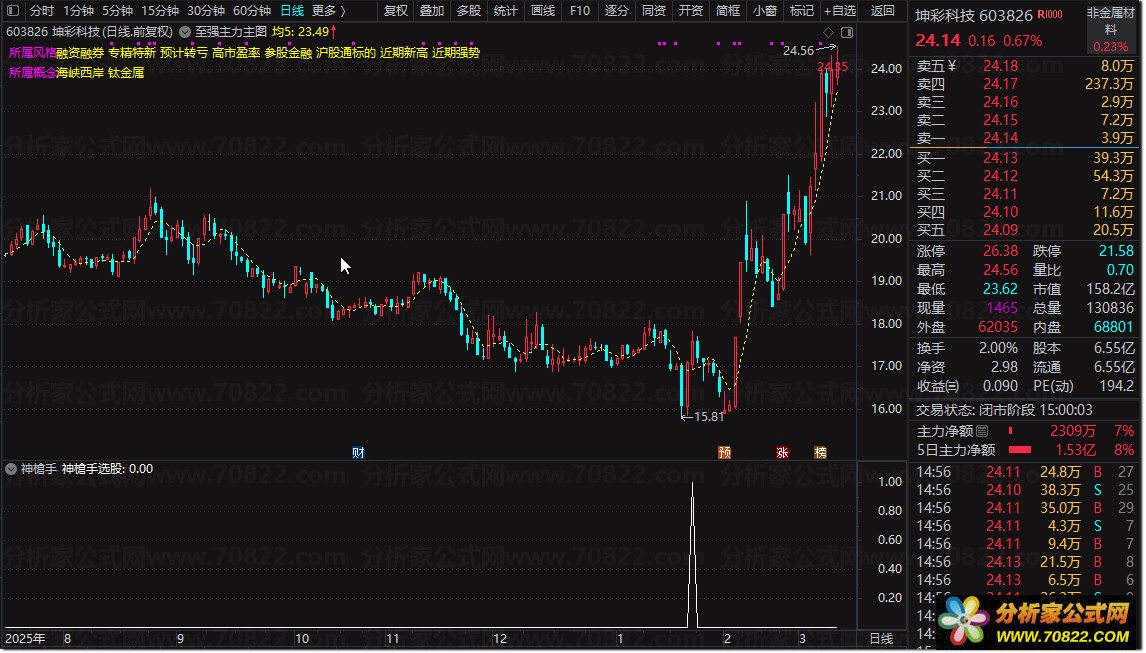This screenshot has width=1146, height=653.
Task: Click the 买一 price 24.13
Action: click(1001, 157)
